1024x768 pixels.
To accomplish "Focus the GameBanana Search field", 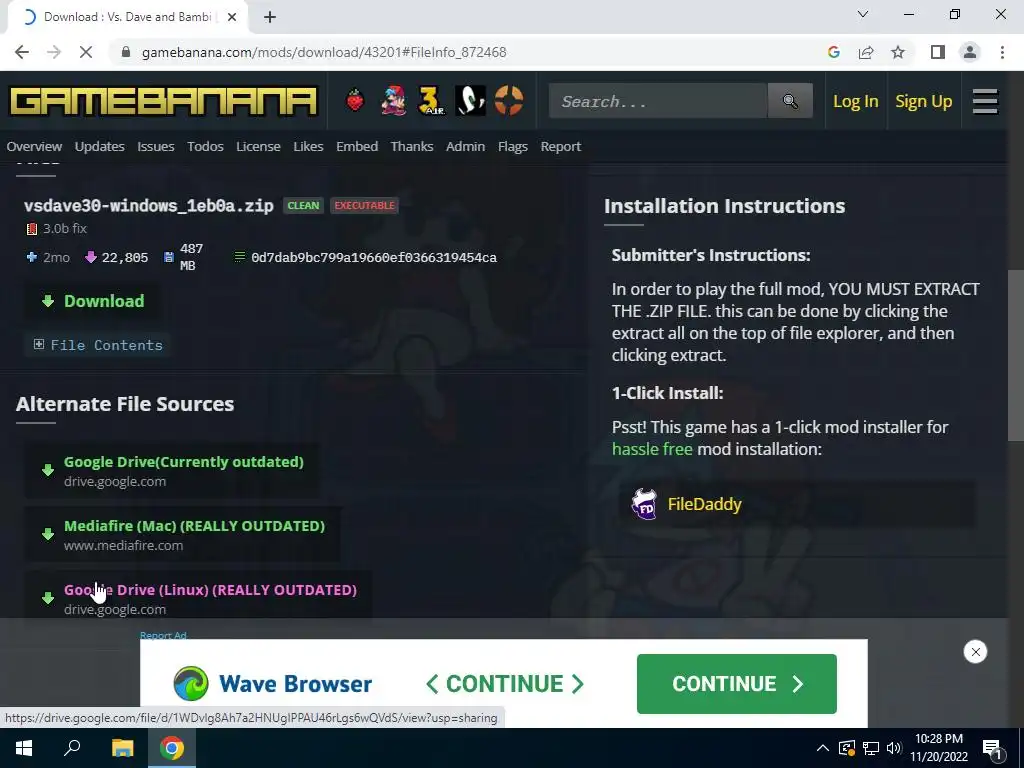I will pyautogui.click(x=658, y=101).
